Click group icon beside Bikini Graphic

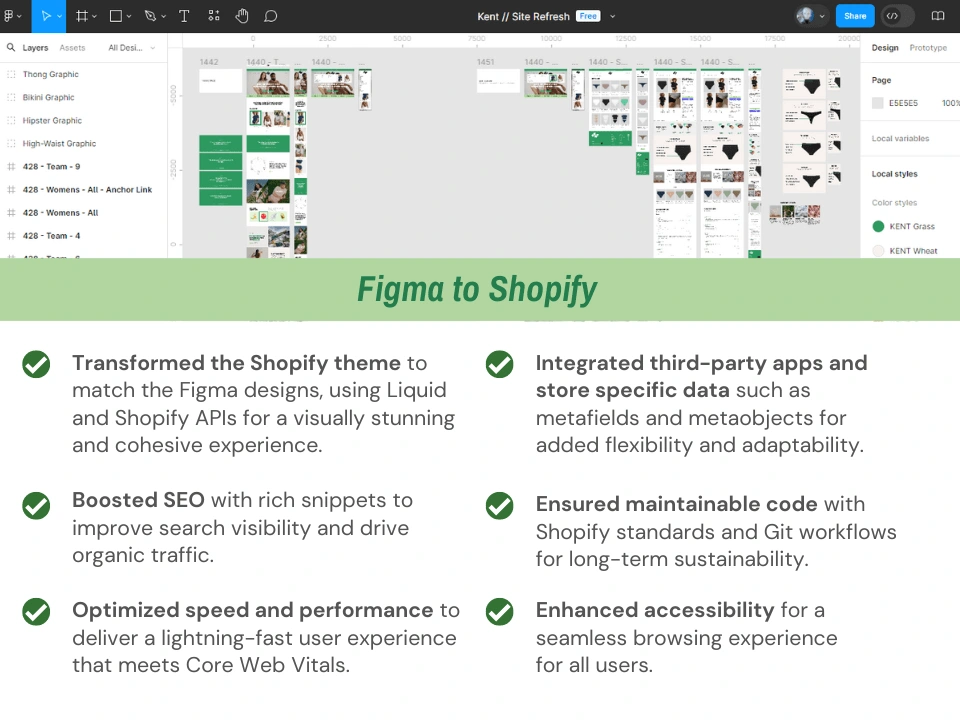[11, 97]
